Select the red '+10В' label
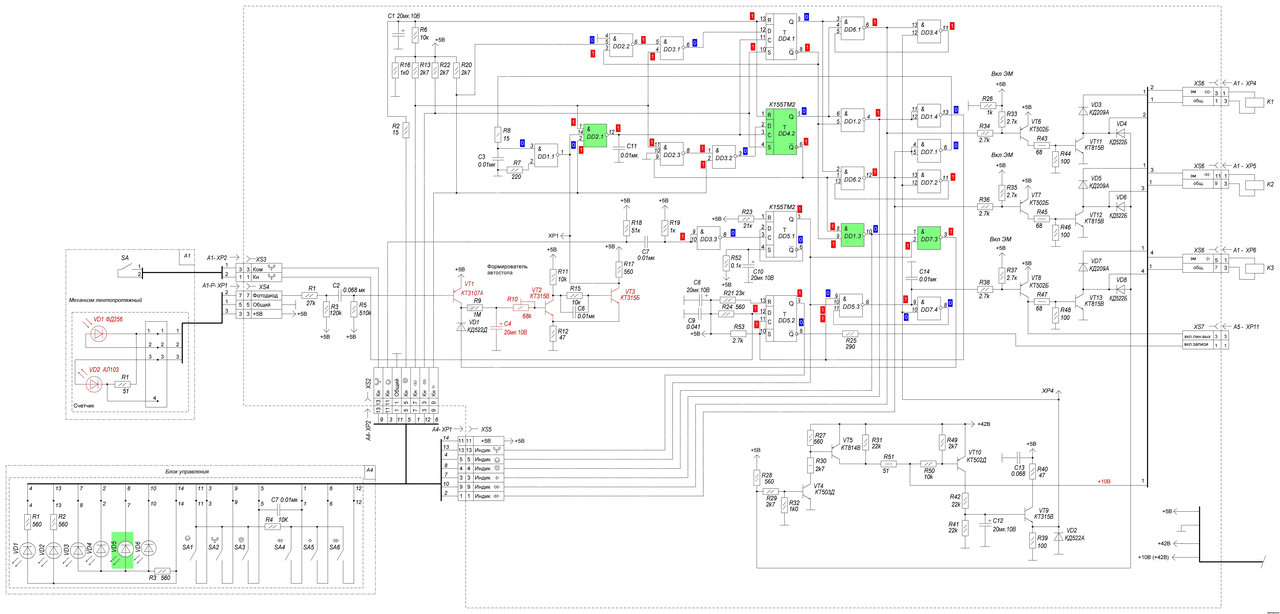The width and height of the screenshot is (1280, 614). click(x=1105, y=481)
